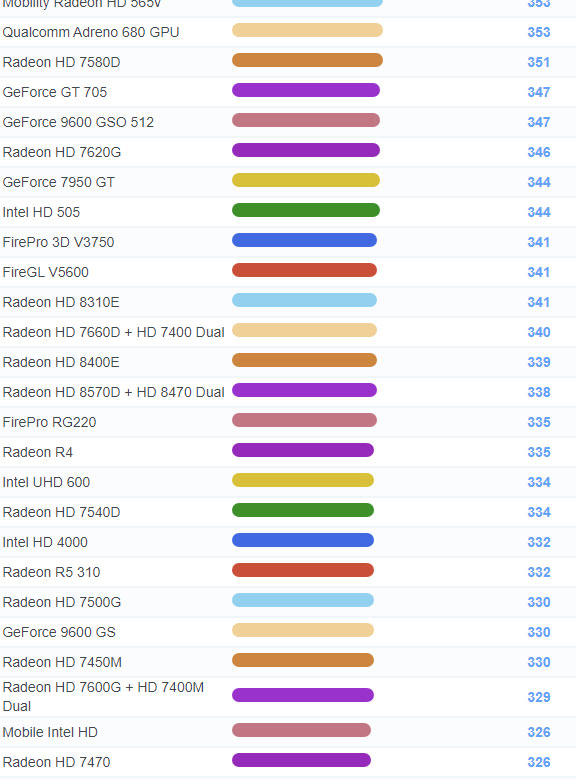The image size is (576, 780).
Task: Click score 332 for Radeon R5 310
Action: click(x=539, y=572)
